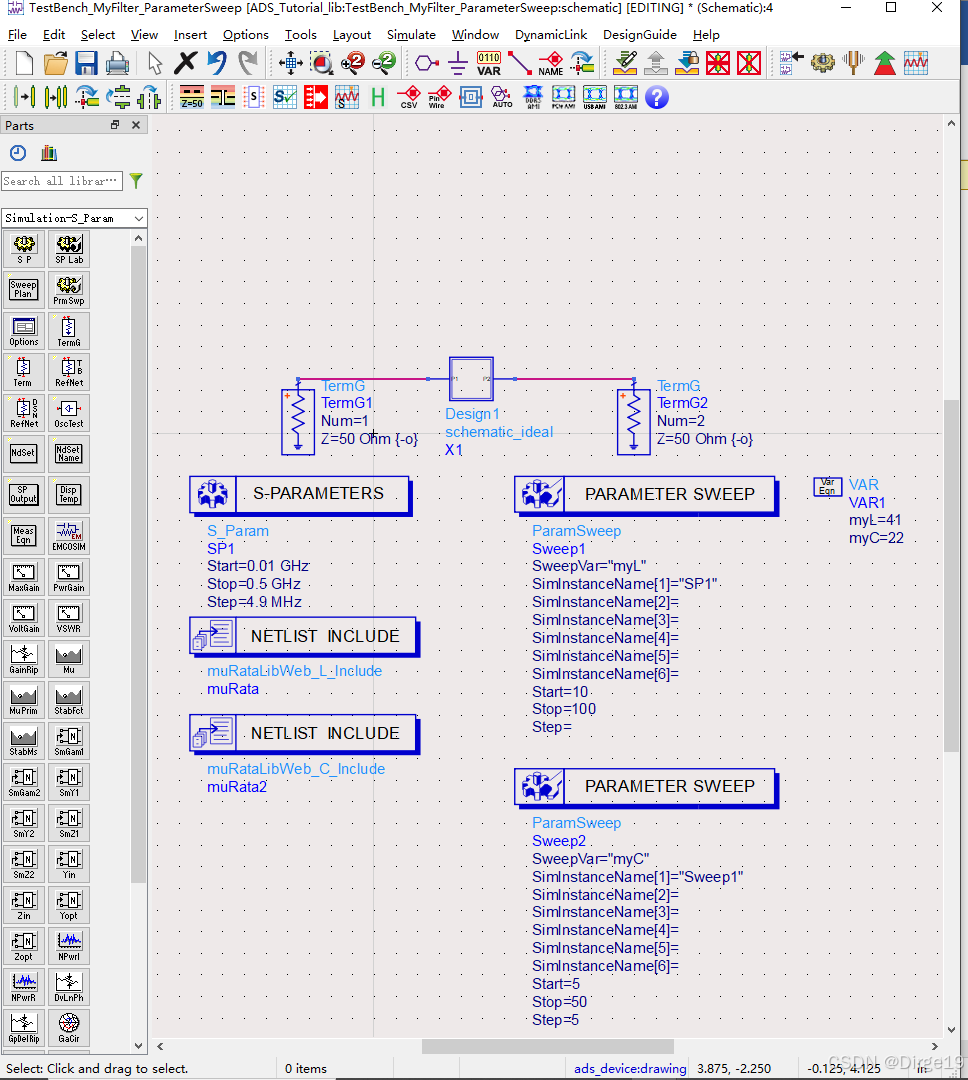The width and height of the screenshot is (968, 1080).
Task: Select the Design1 subcircuit symbol
Action: (471, 378)
